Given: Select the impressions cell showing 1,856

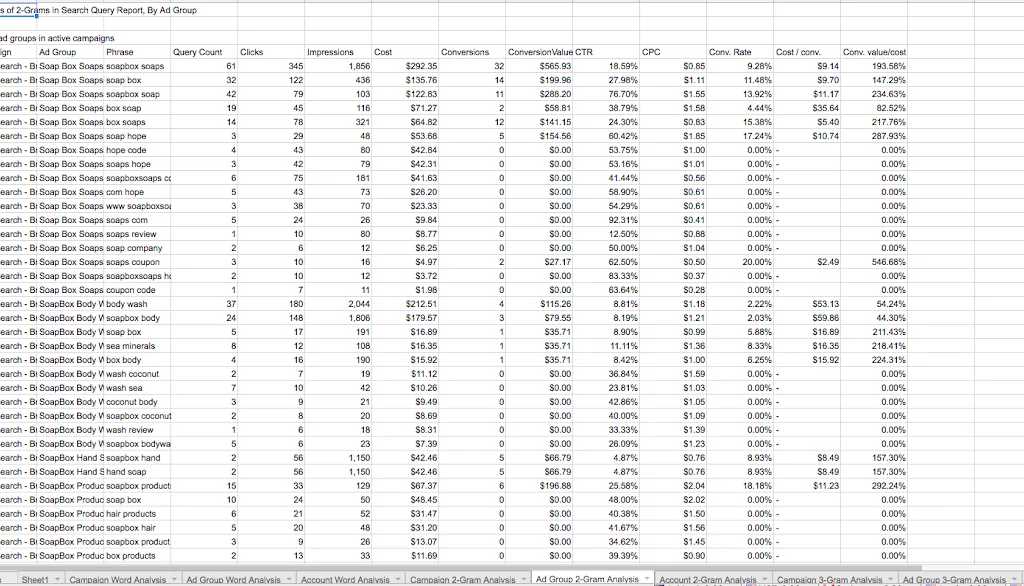Looking at the screenshot, I should [338, 66].
